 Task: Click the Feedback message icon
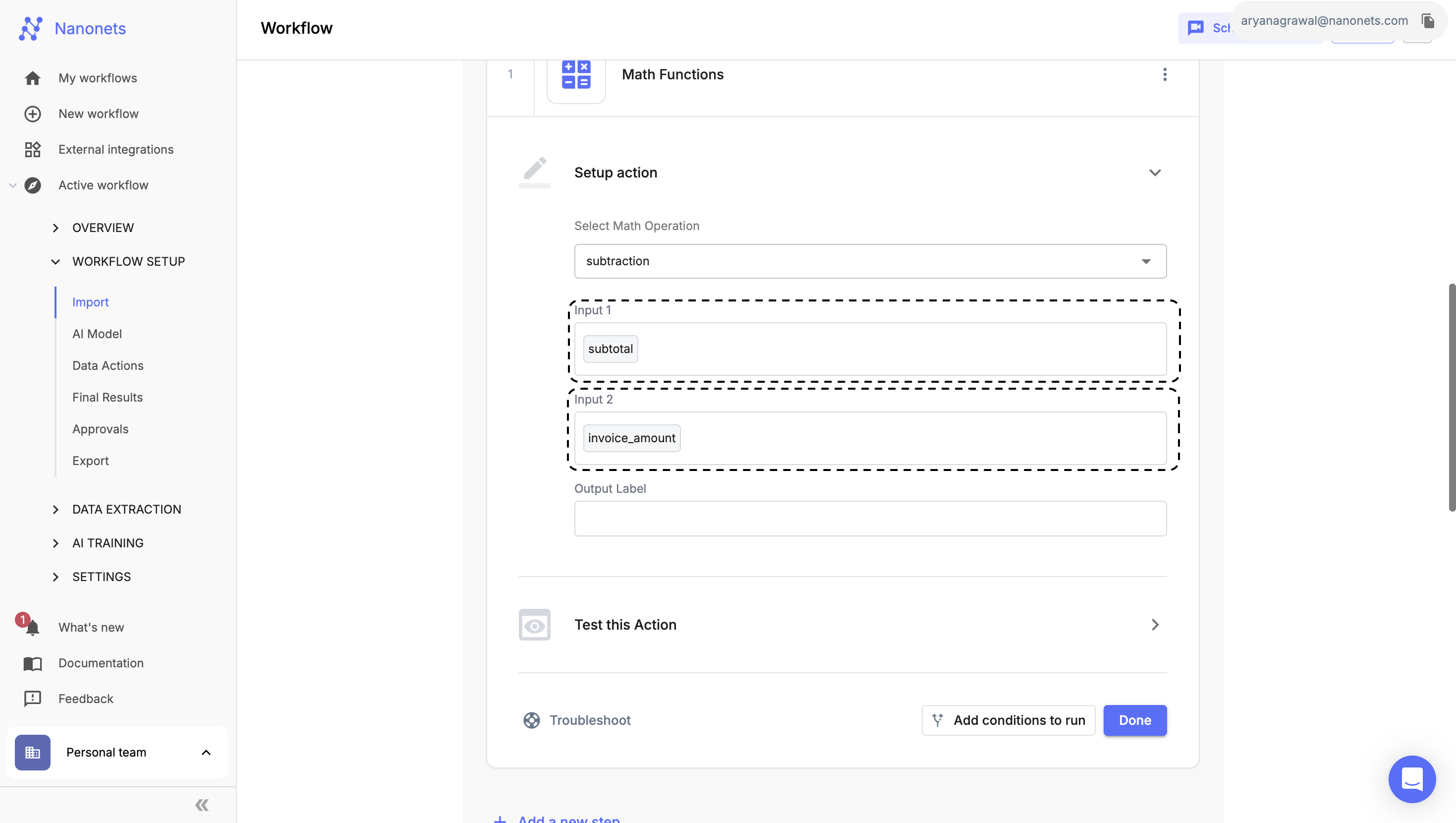[32, 699]
